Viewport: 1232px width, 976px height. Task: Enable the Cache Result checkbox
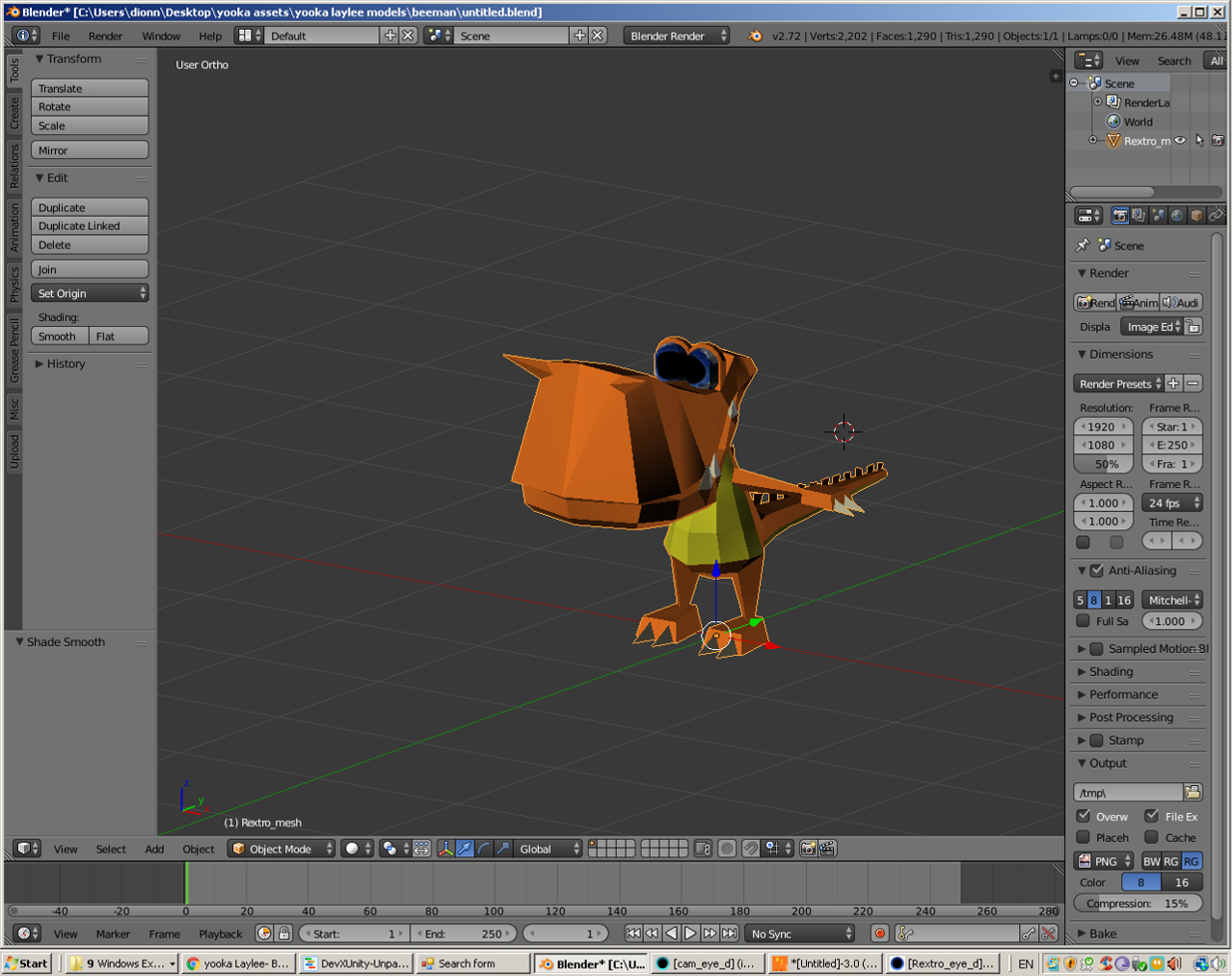tap(1151, 837)
